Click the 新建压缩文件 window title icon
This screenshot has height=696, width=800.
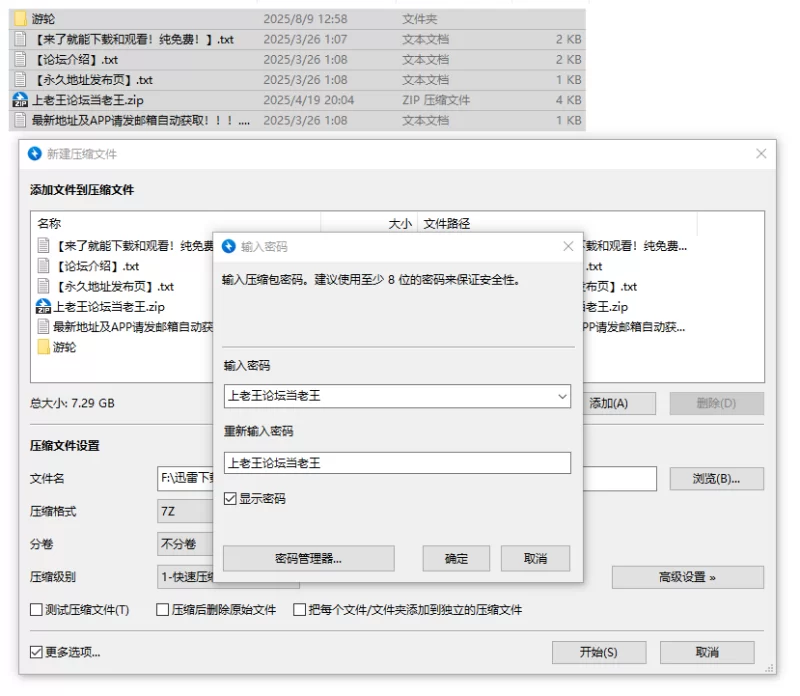tap(35, 154)
